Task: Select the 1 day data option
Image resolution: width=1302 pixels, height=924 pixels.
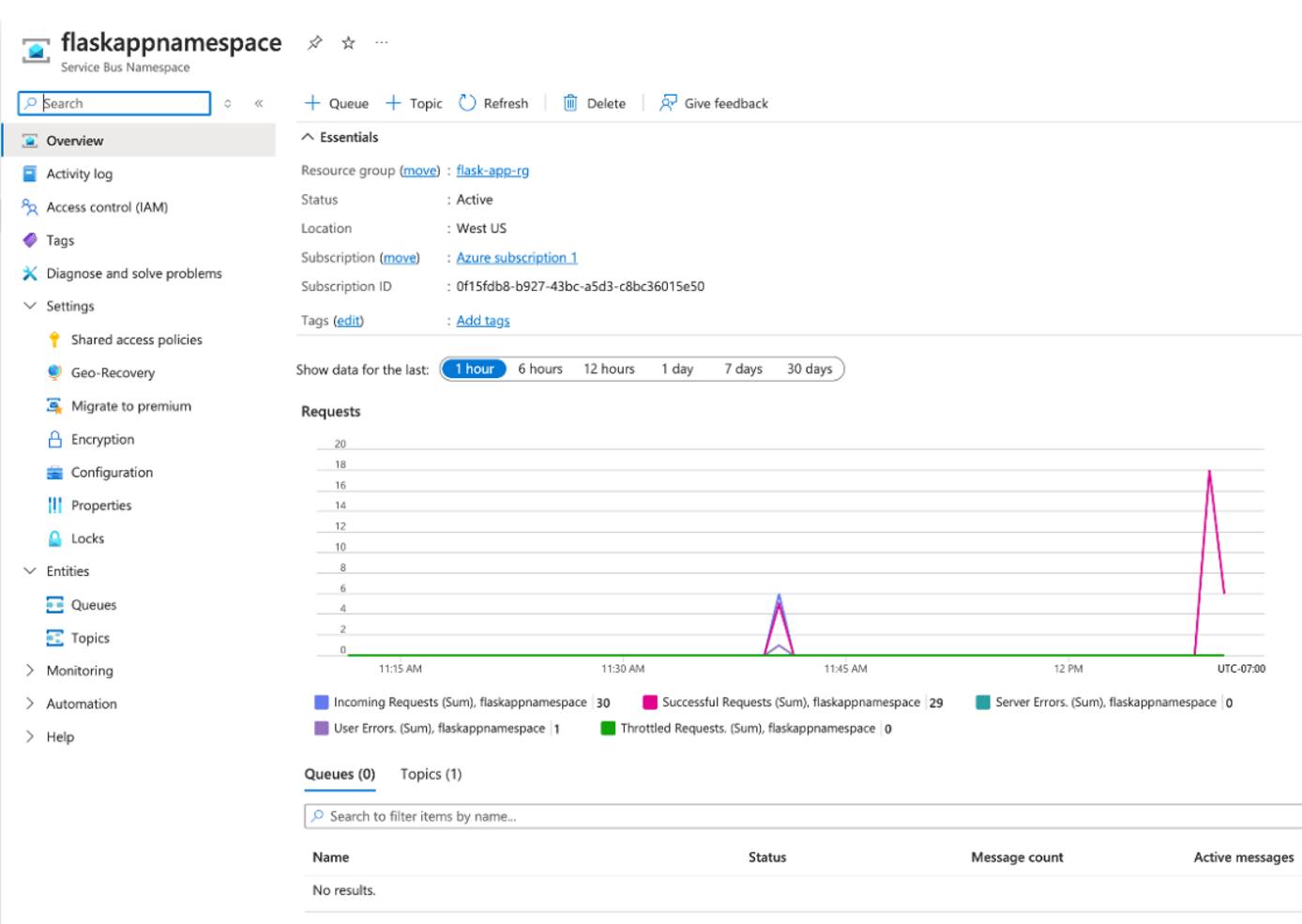Action: pos(678,369)
